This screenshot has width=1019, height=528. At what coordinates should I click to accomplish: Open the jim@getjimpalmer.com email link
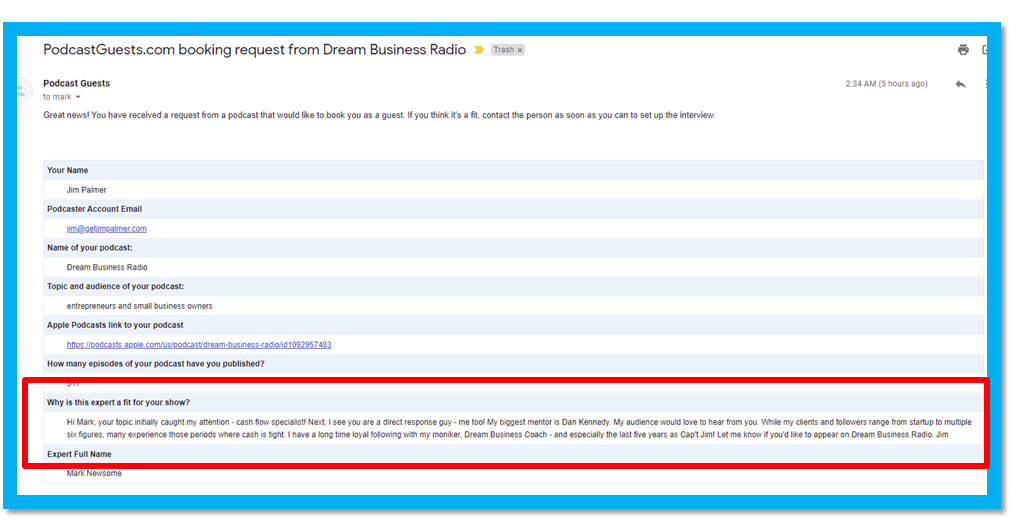pos(107,229)
